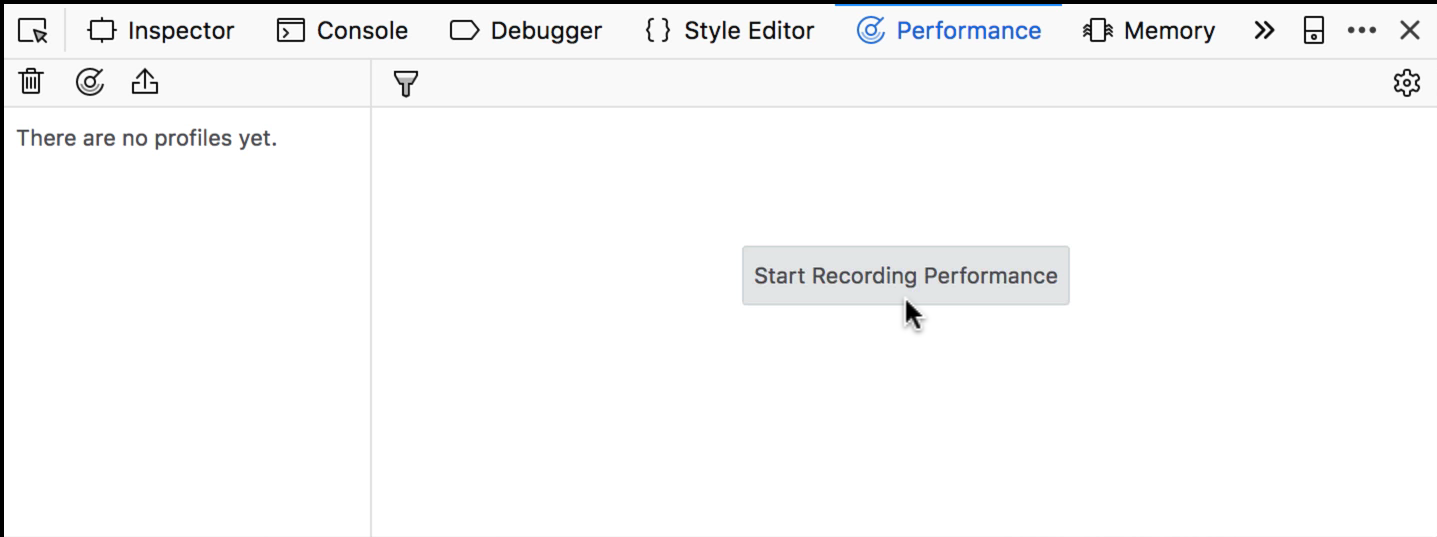The width and height of the screenshot is (1437, 537).
Task: Open performance settings gear menu
Action: click(1407, 83)
